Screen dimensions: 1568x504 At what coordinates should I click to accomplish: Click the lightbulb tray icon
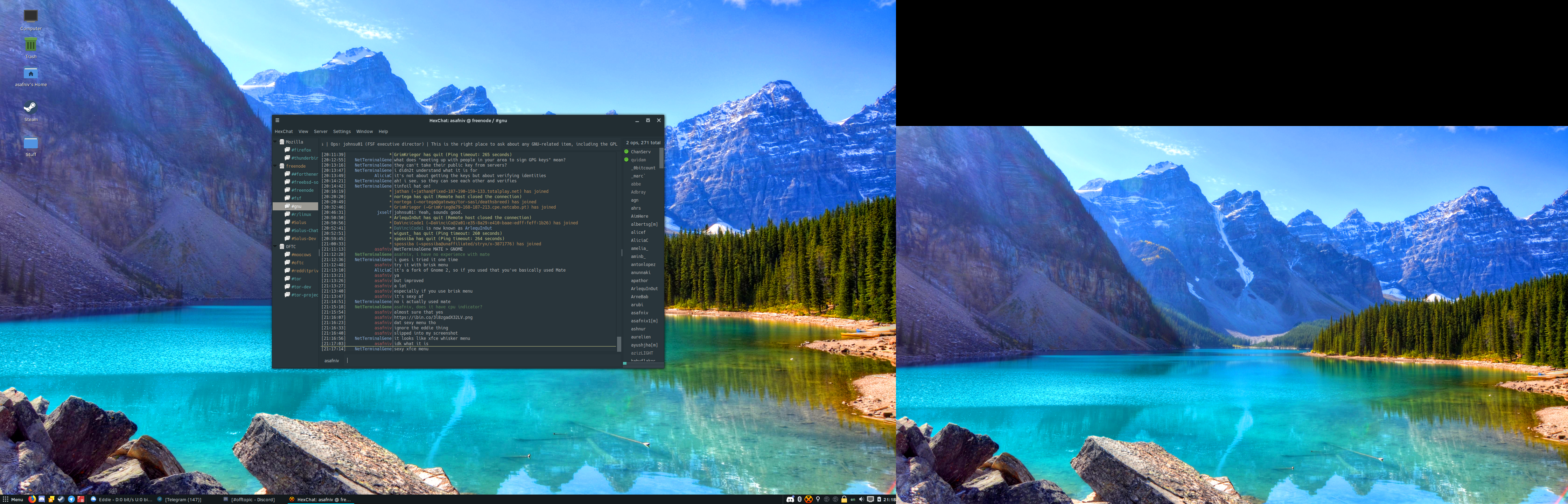pos(818,499)
